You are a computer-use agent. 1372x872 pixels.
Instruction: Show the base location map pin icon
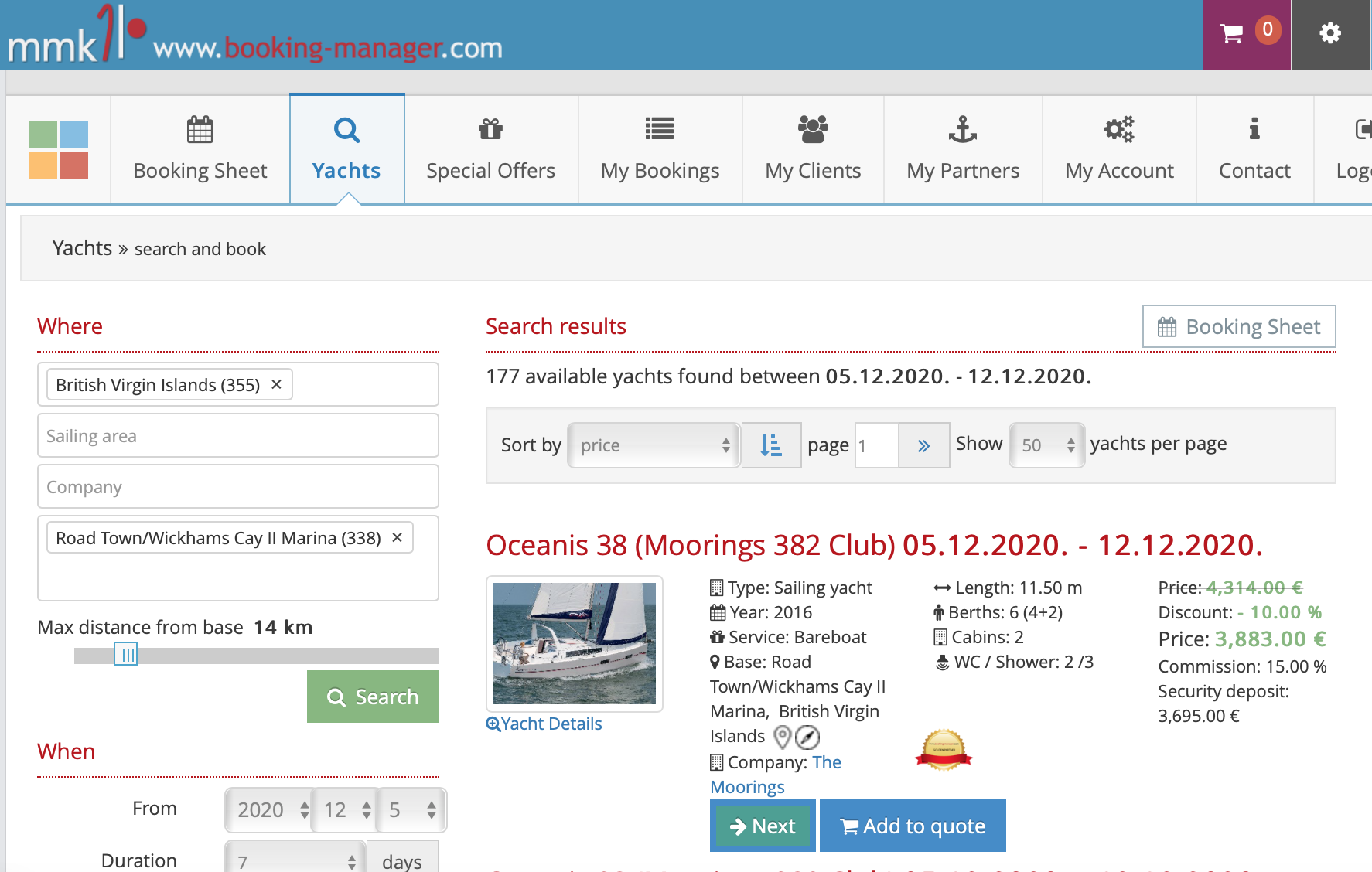pyautogui.click(x=783, y=737)
